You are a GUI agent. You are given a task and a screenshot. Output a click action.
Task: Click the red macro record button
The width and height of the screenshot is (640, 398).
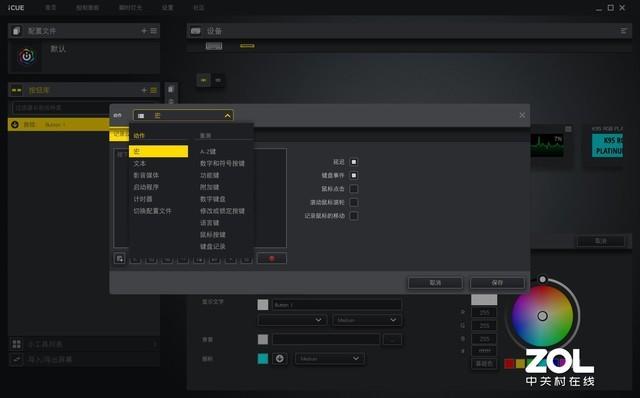click(x=272, y=258)
